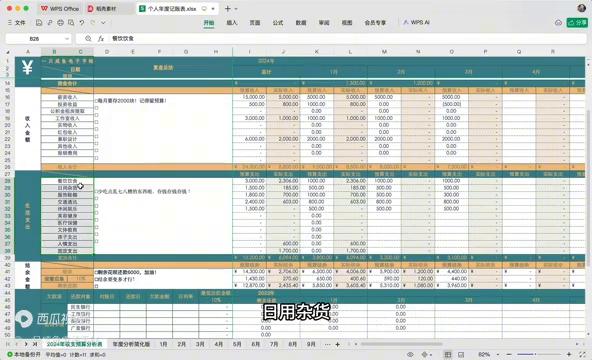Viewport: 592px width, 360px height.
Task: Click the Save icon in quick toolbar
Action: click(39, 23)
